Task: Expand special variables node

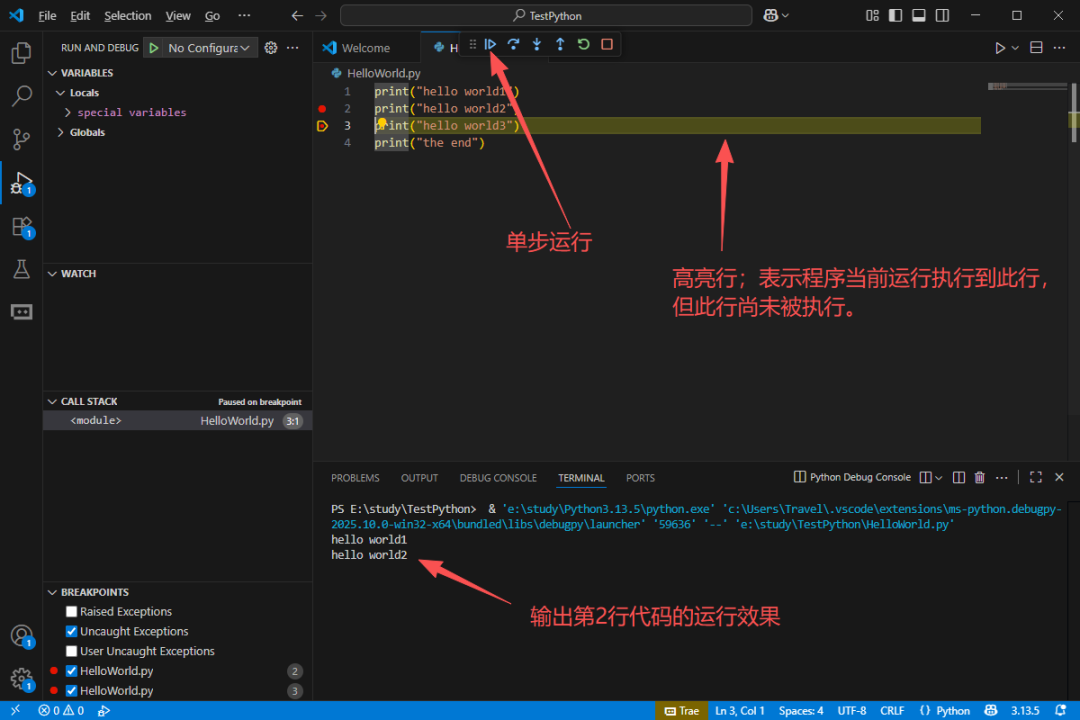Action: coord(68,112)
